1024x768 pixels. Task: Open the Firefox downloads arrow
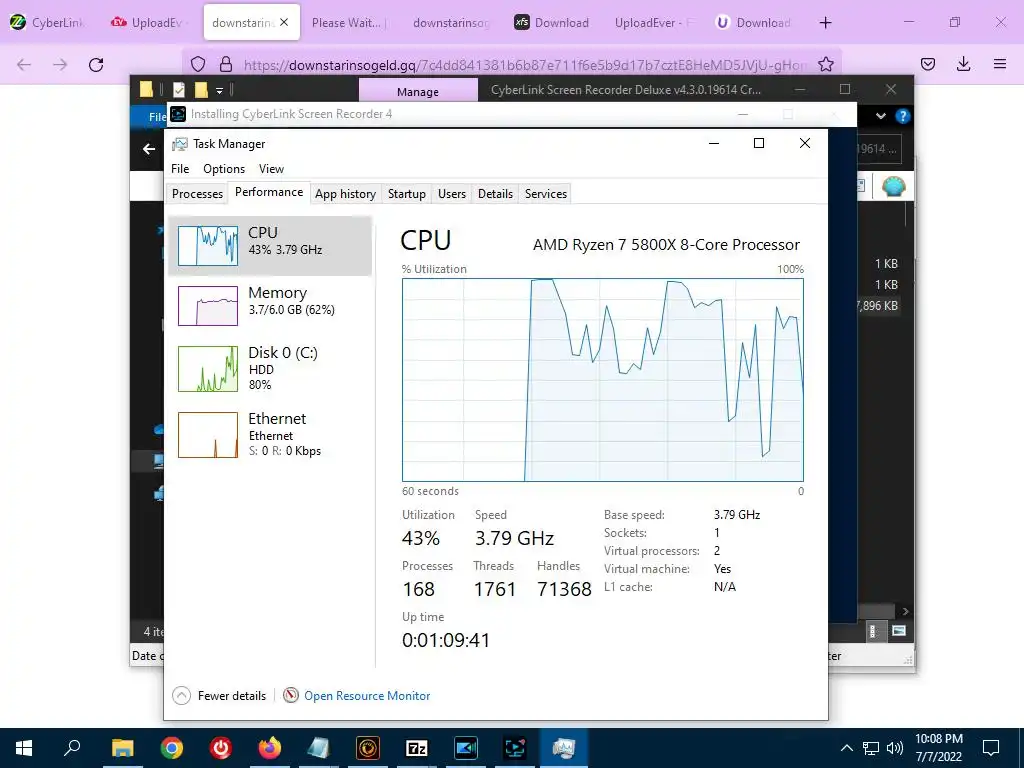tap(963, 64)
